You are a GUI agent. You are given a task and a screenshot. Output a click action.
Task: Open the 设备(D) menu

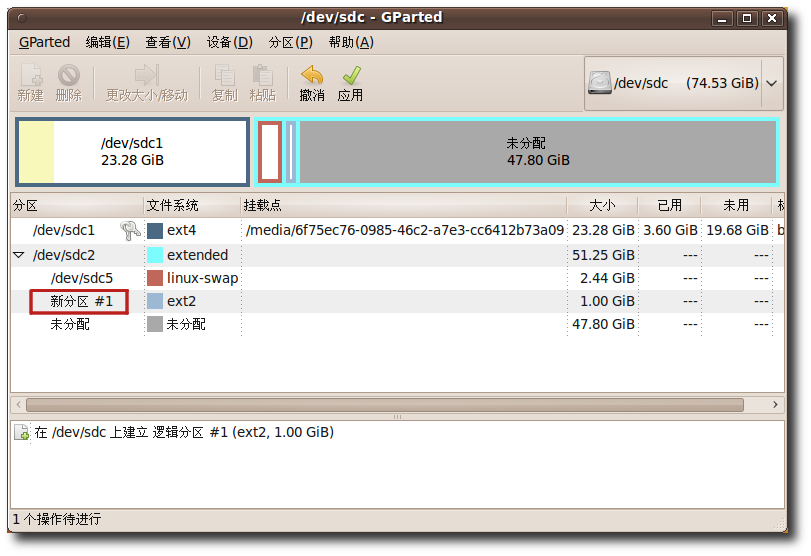click(230, 42)
